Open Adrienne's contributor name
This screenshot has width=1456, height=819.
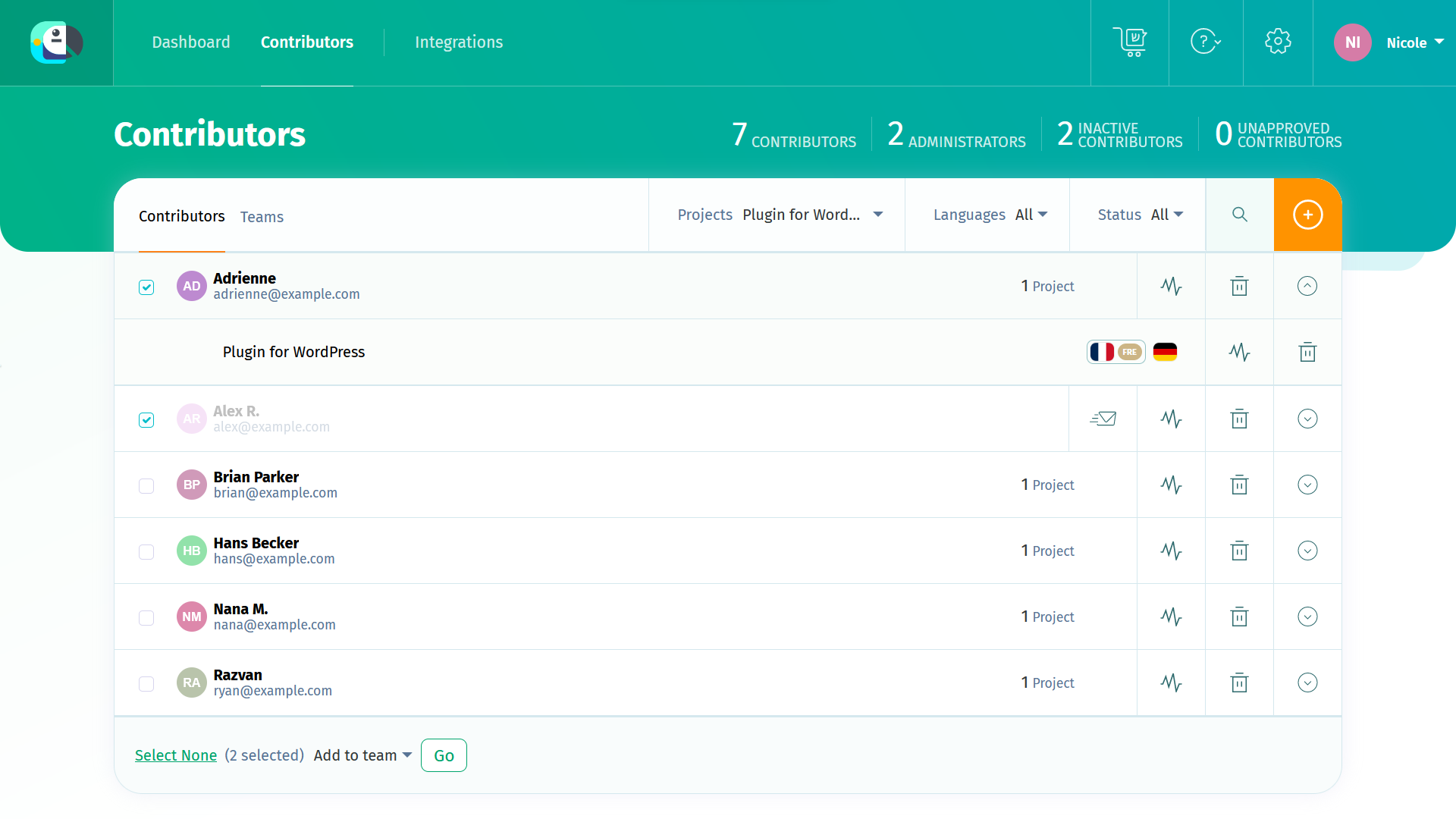244,278
